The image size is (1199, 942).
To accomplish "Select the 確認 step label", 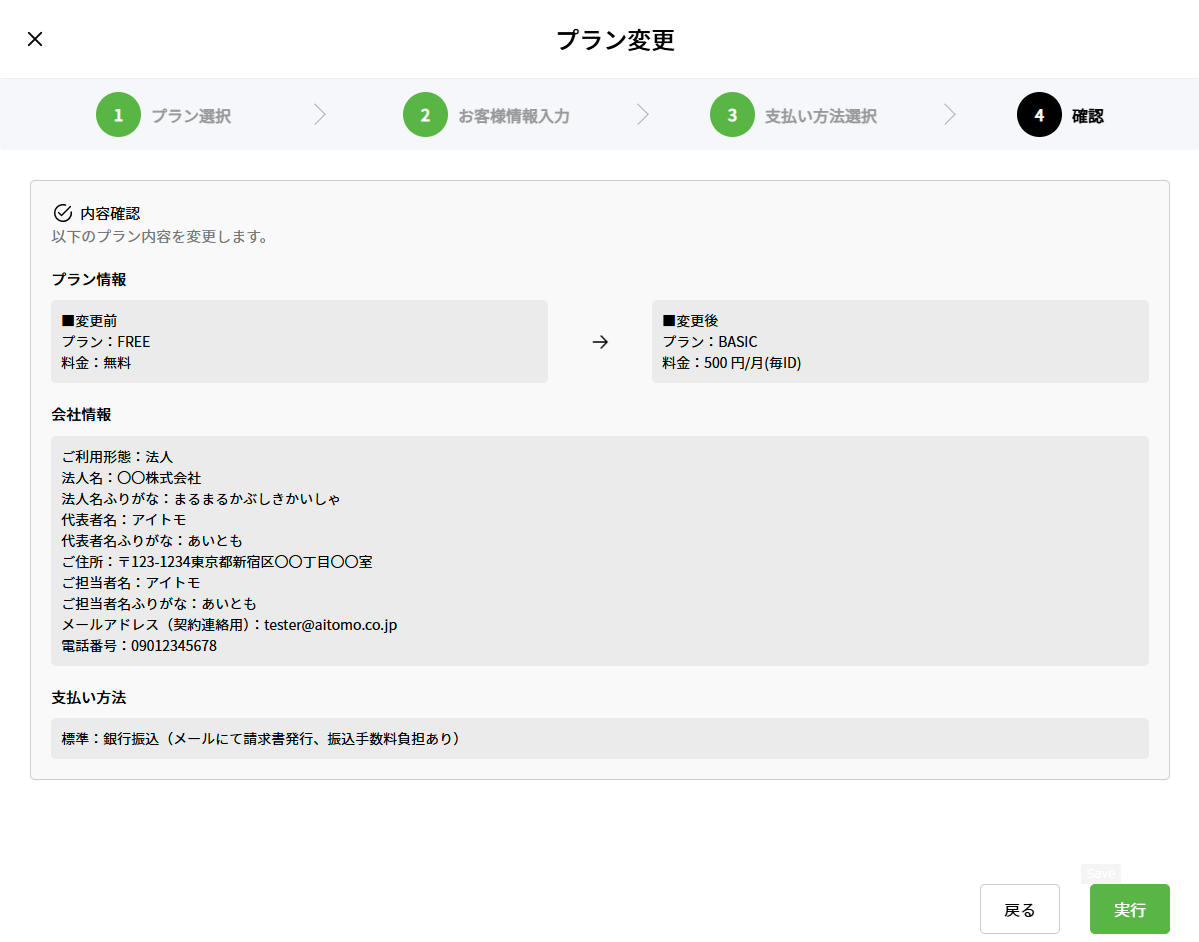I will (1088, 116).
